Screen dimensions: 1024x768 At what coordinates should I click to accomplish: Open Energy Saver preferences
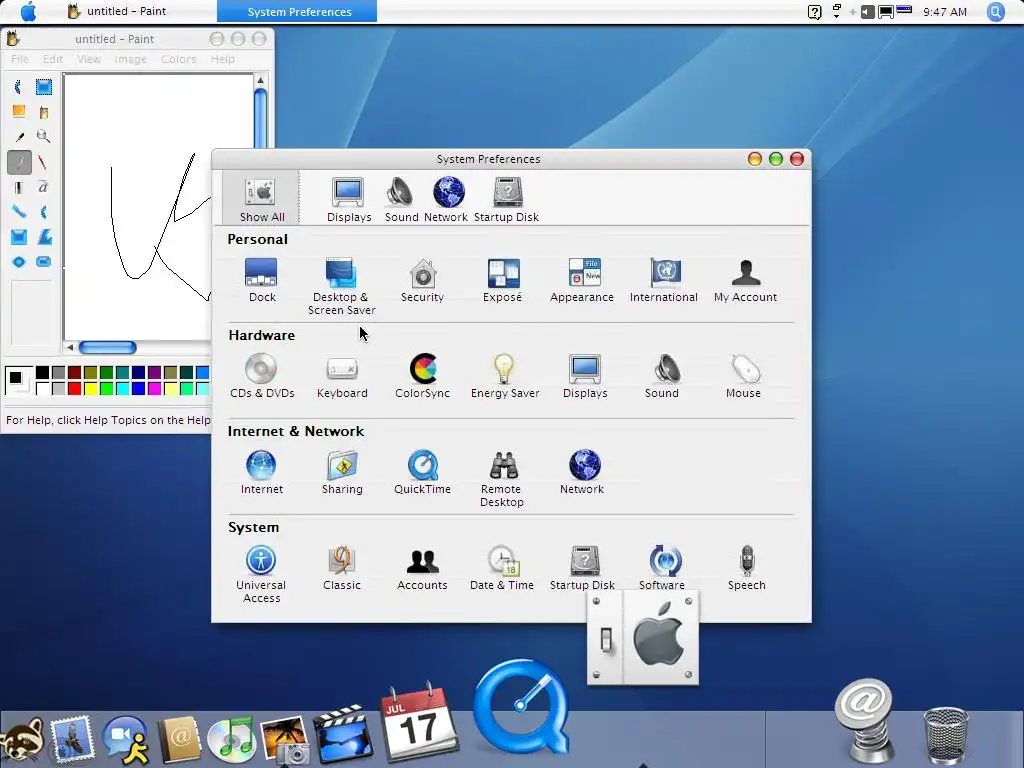(505, 376)
